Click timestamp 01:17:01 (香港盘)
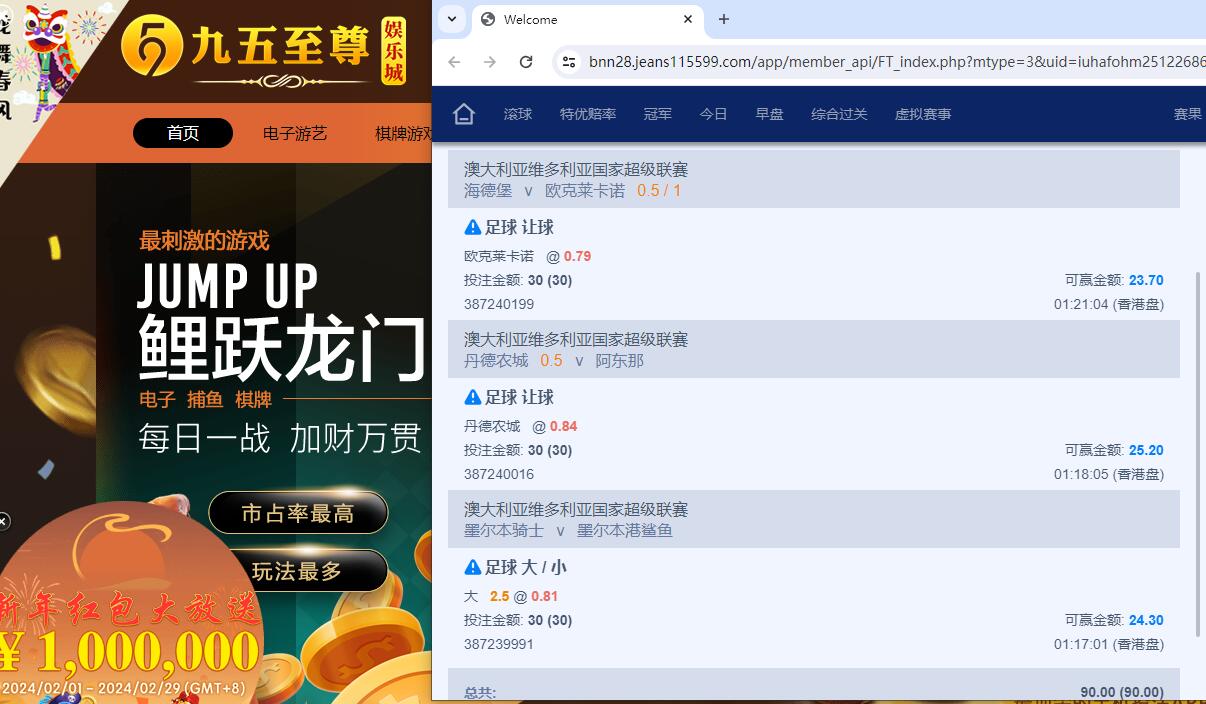Viewport: 1206px width, 704px height. (1109, 644)
